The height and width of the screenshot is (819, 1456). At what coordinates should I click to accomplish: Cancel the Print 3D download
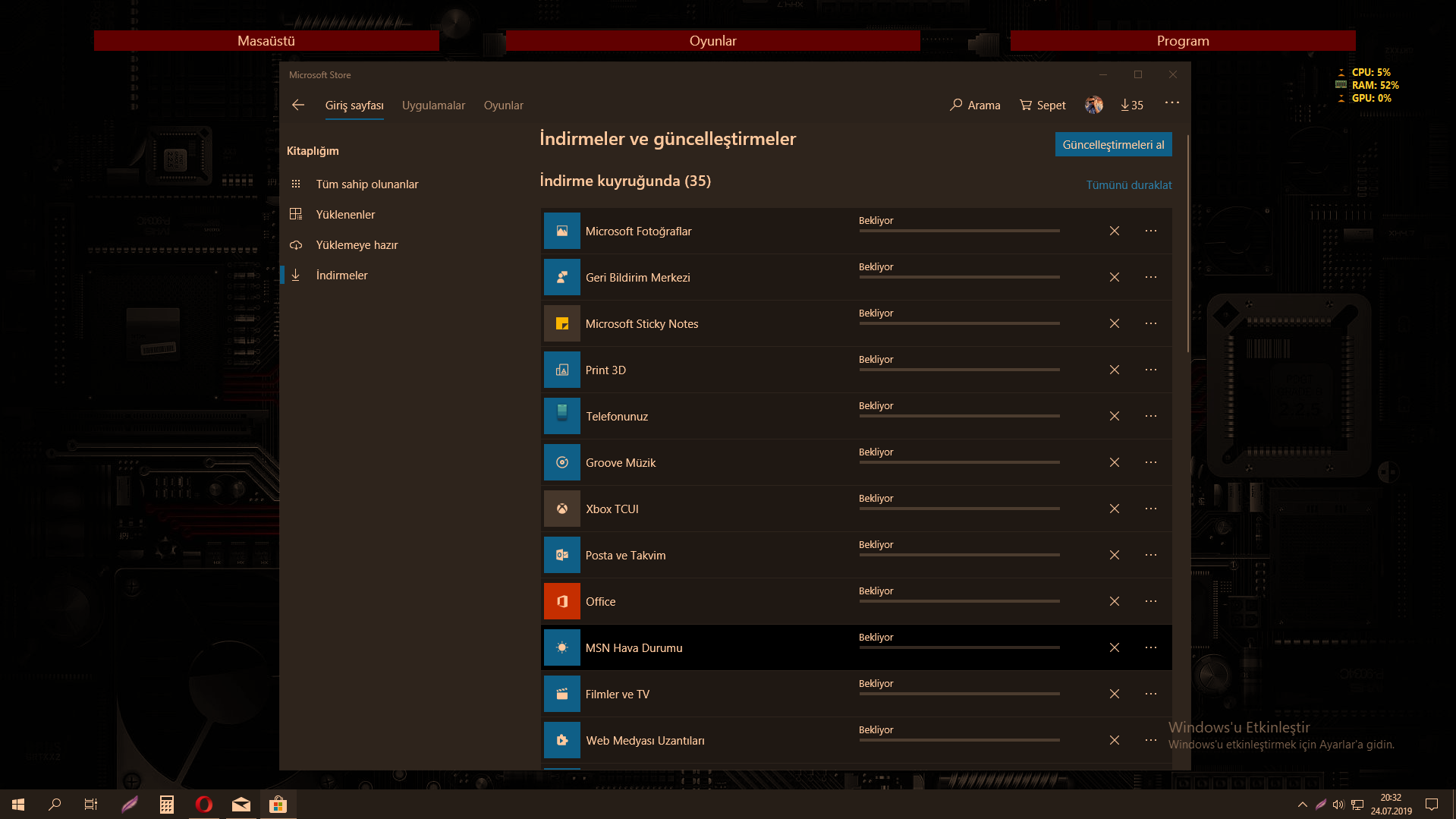[1115, 370]
